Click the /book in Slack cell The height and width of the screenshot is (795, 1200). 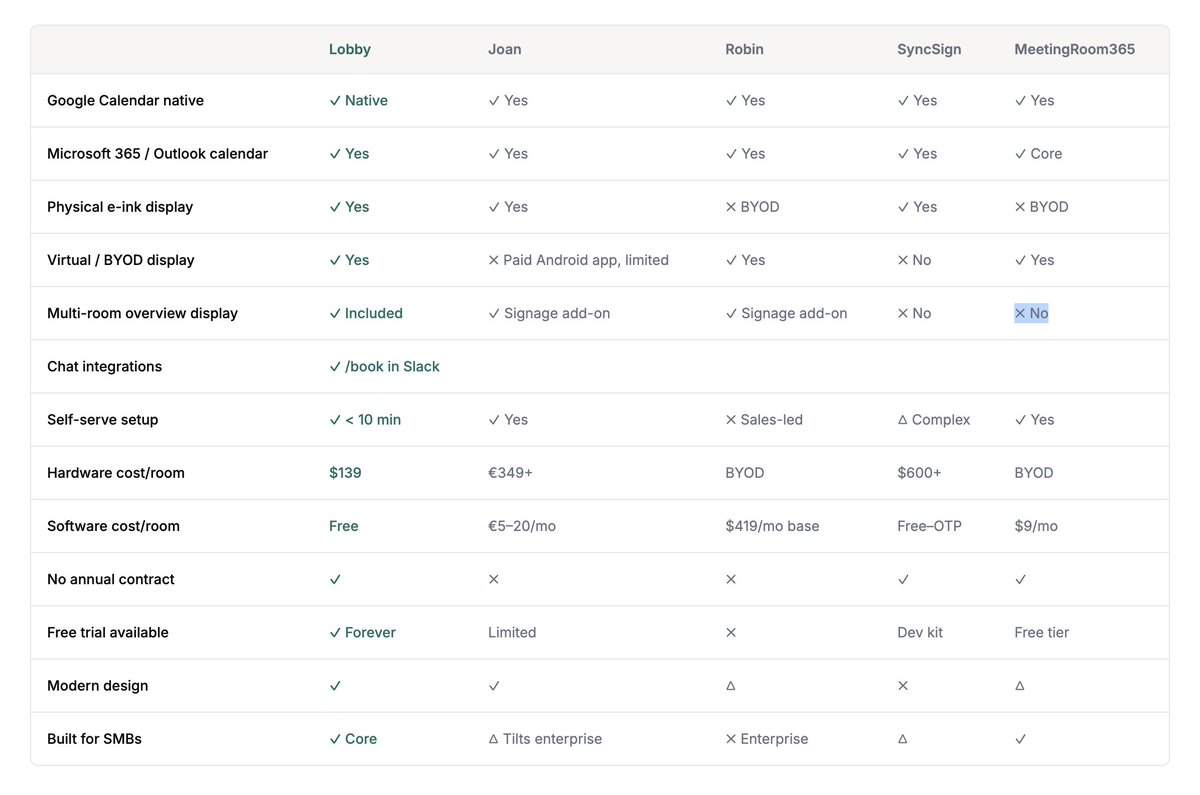384,366
